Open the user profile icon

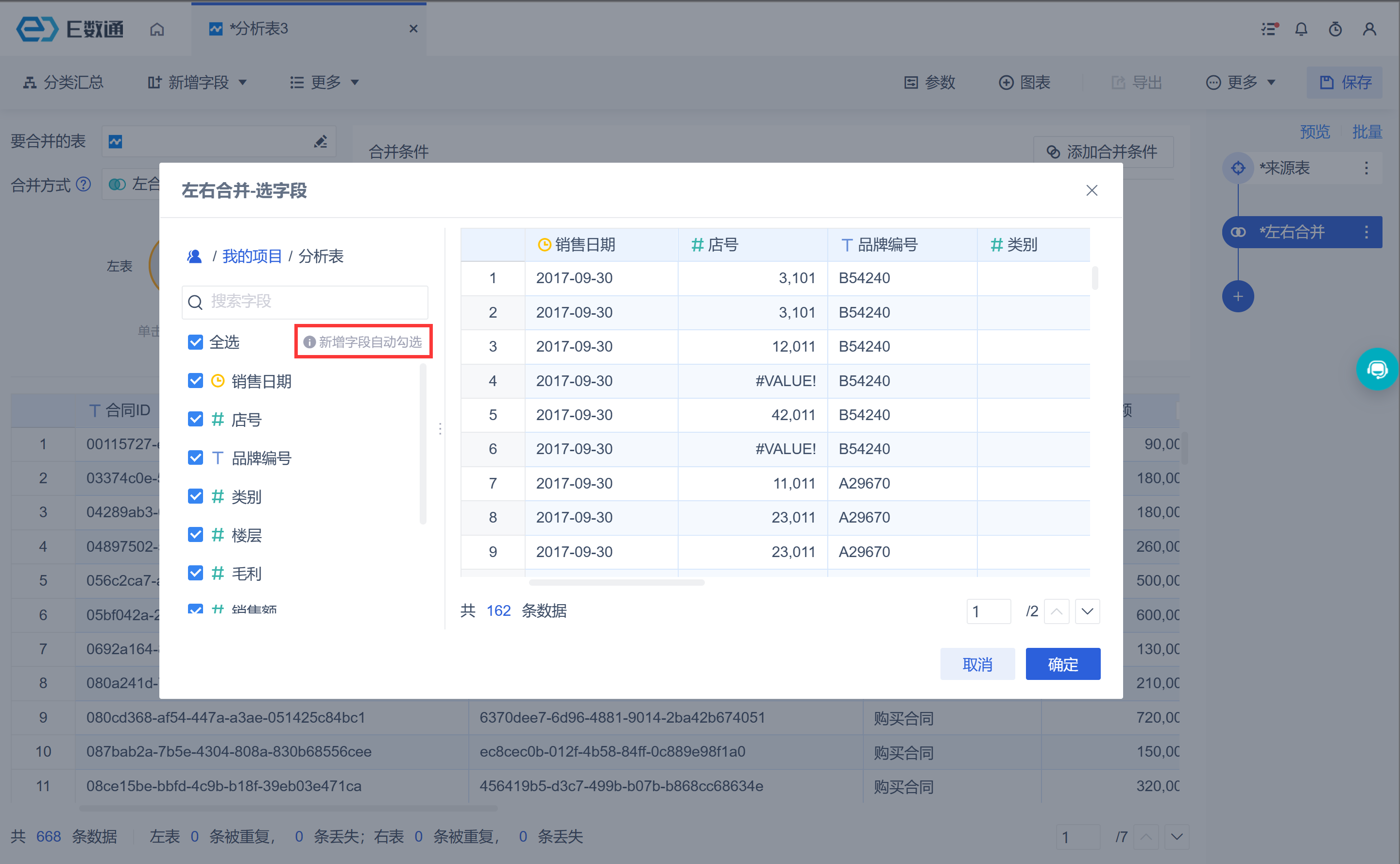coord(1370,29)
